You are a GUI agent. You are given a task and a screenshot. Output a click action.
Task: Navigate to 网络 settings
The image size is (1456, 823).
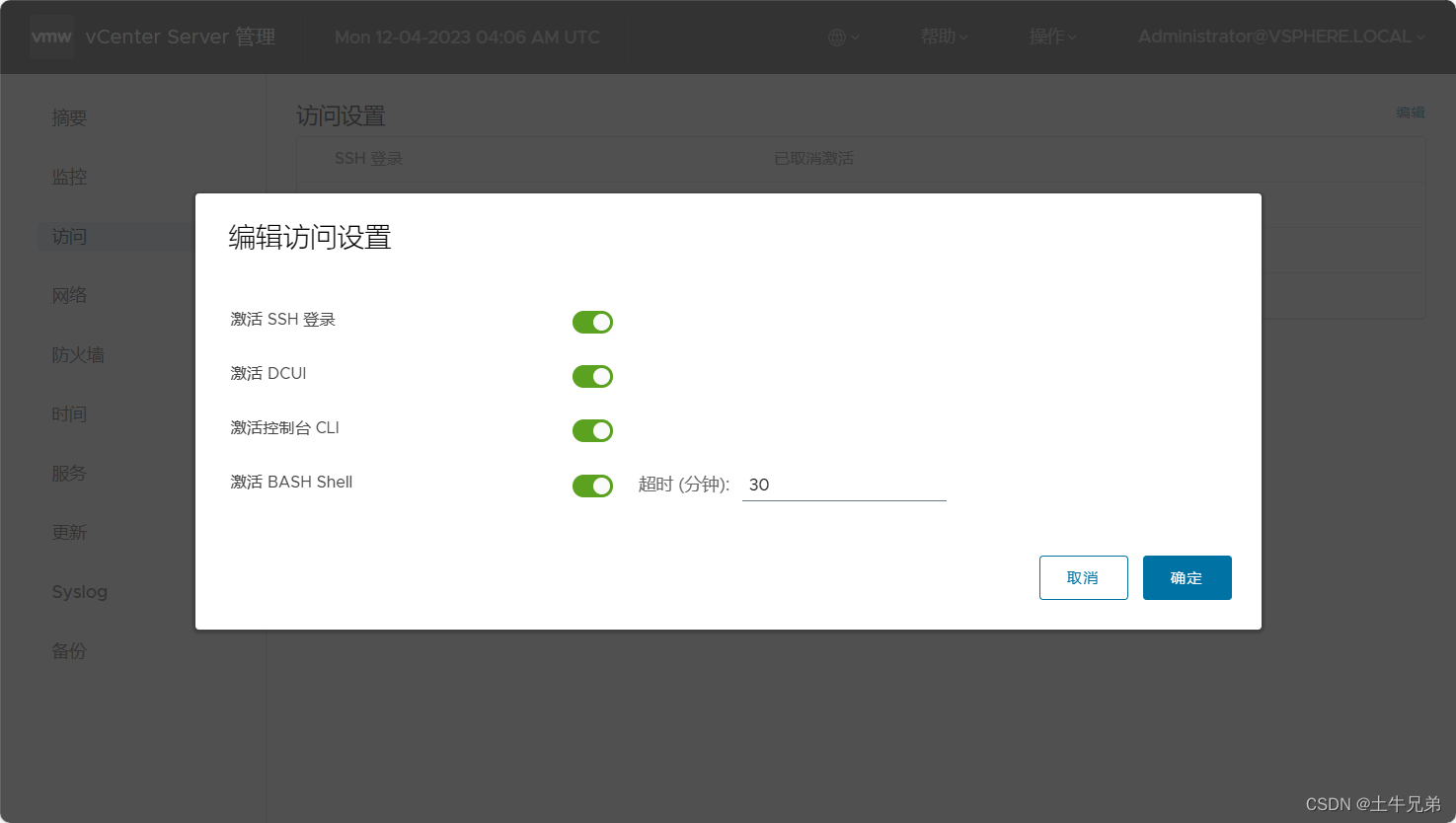pyautogui.click(x=68, y=295)
